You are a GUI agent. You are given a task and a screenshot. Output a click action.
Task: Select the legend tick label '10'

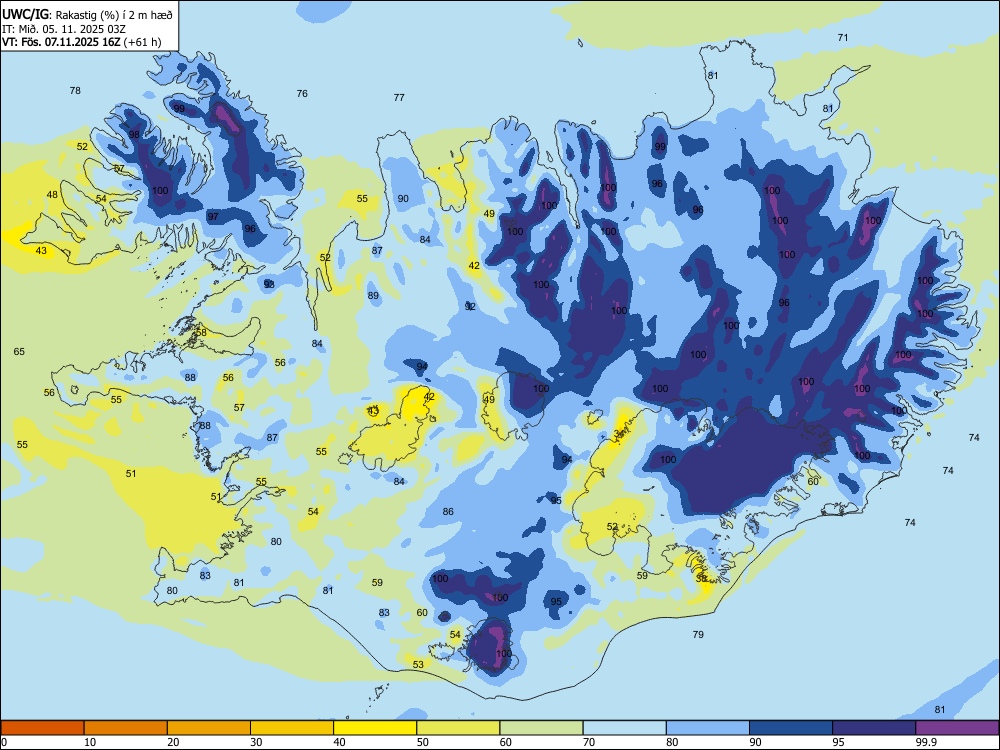[x=90, y=742]
